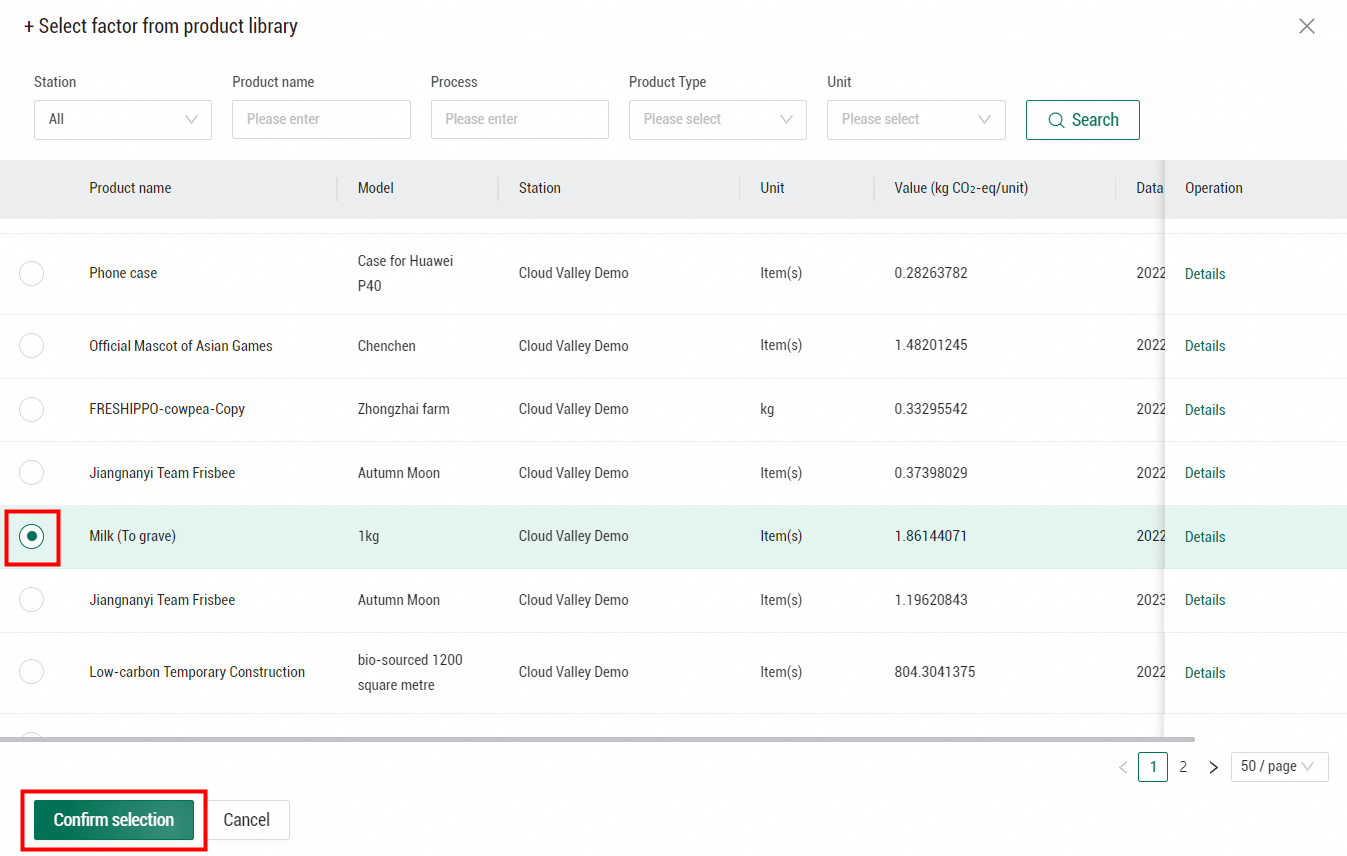Viewport: 1347px width, 856px height.
Task: Click FRESHIPPO-cowpea-Copy product name
Action: coord(167,409)
